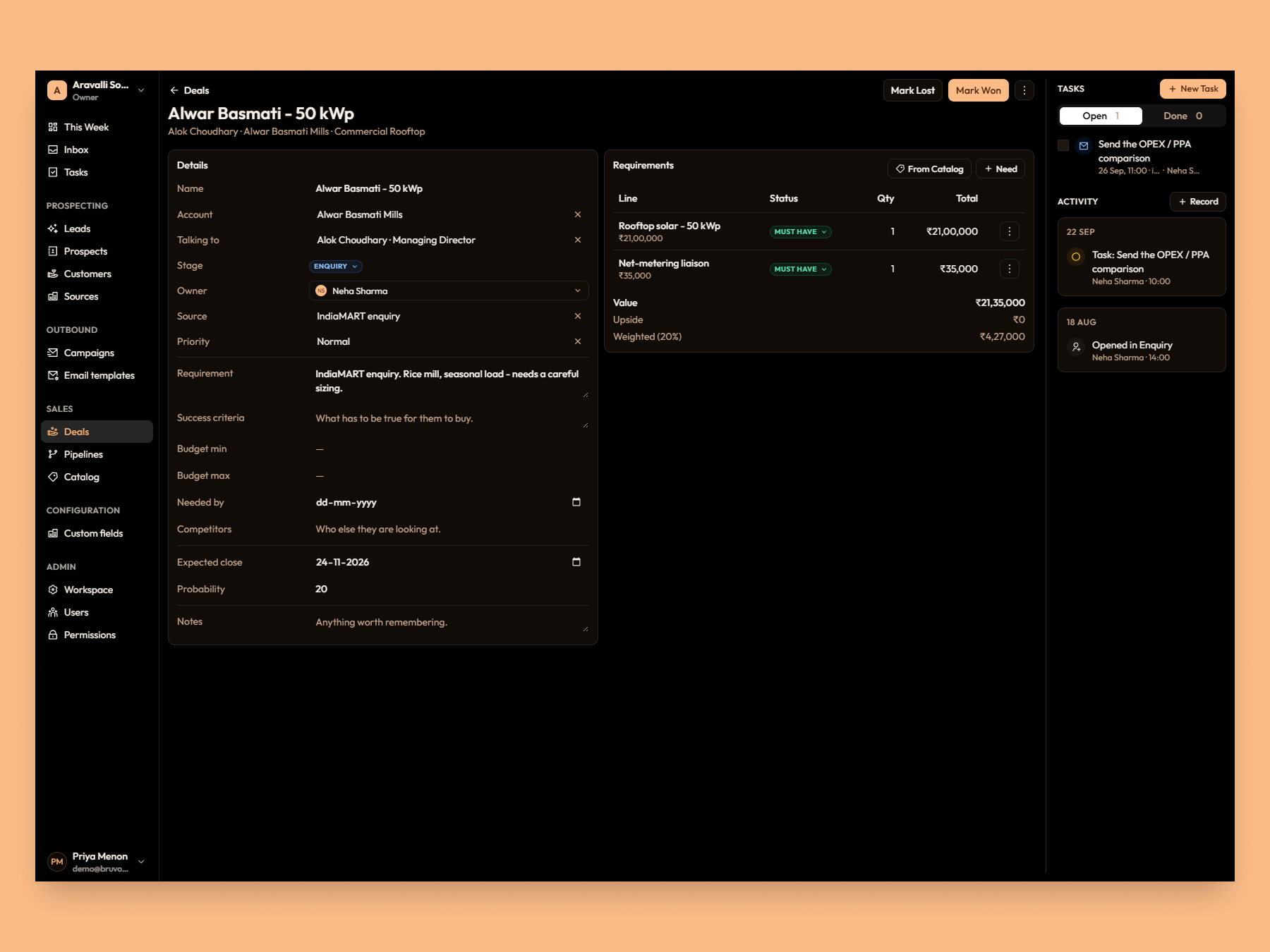Select Deals under Sales
This screenshot has width=1270, height=952.
[97, 432]
